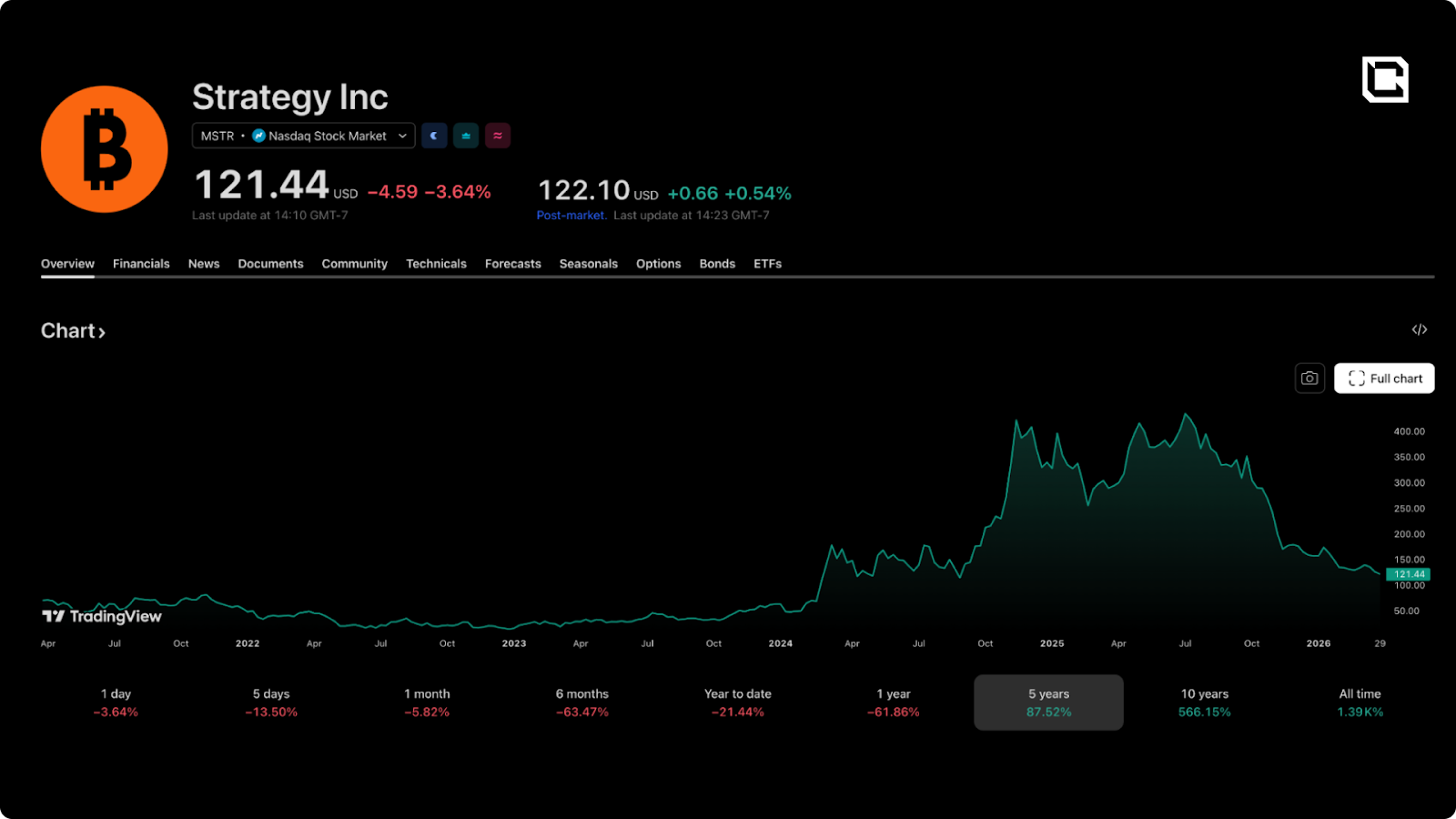
Task: Open the embed code icon
Action: coord(1420,329)
